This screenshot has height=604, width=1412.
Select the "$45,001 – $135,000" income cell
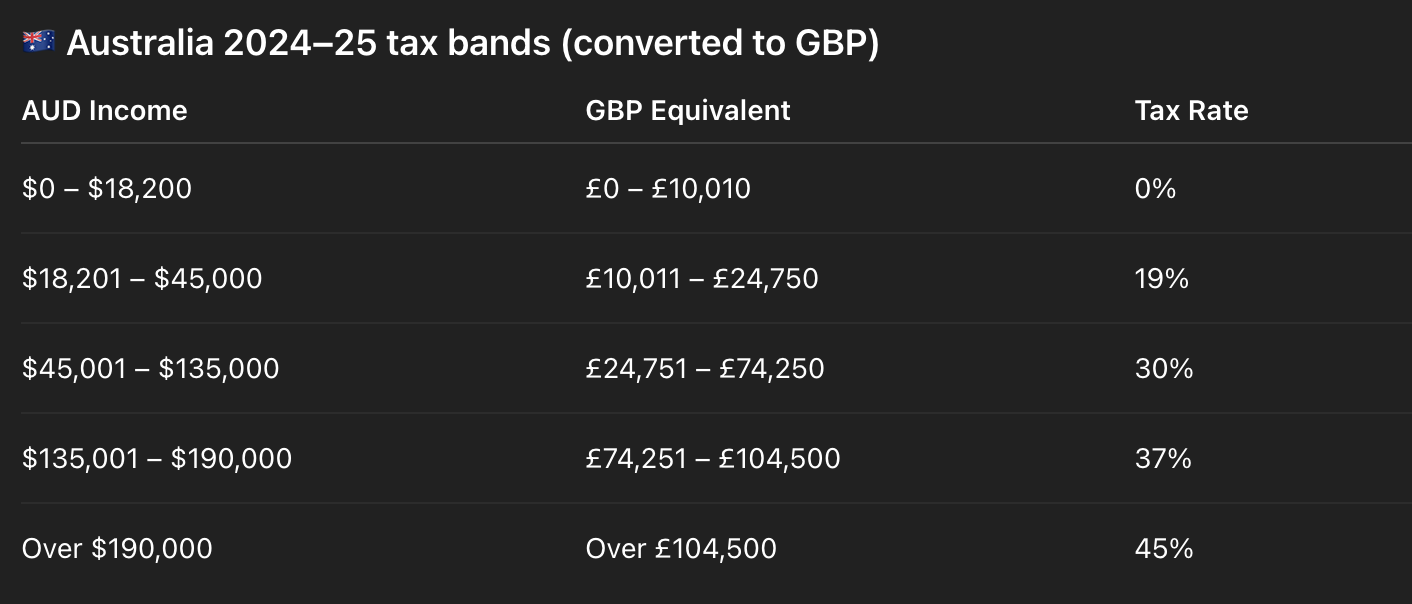pos(150,368)
